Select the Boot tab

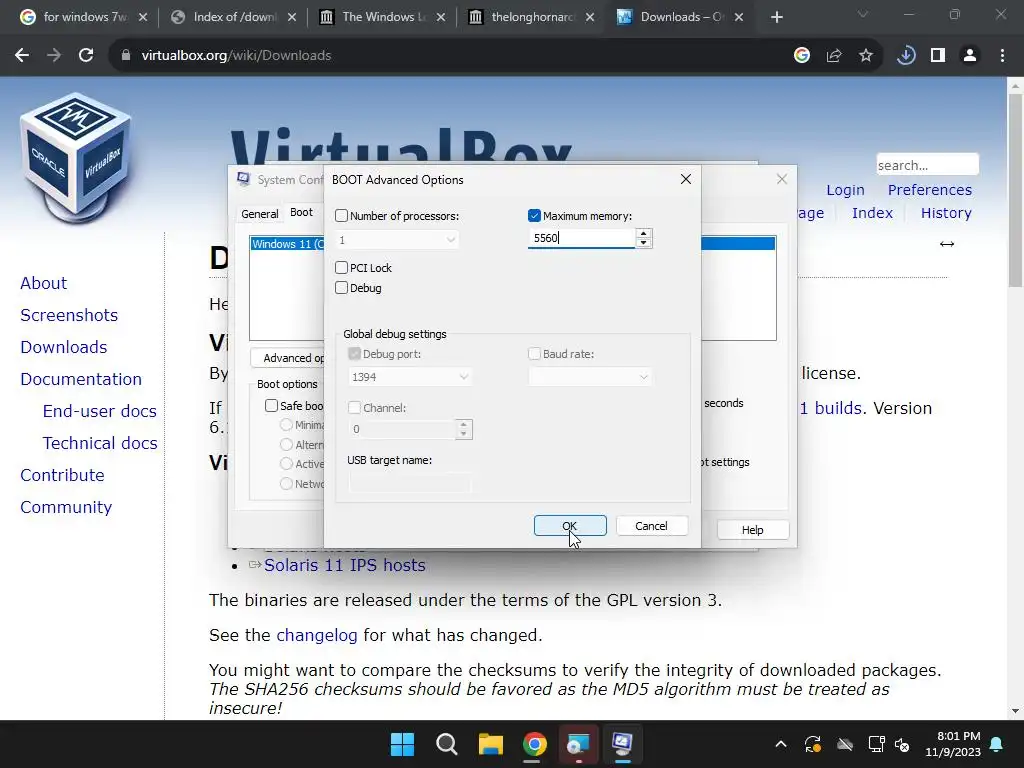tap(301, 212)
